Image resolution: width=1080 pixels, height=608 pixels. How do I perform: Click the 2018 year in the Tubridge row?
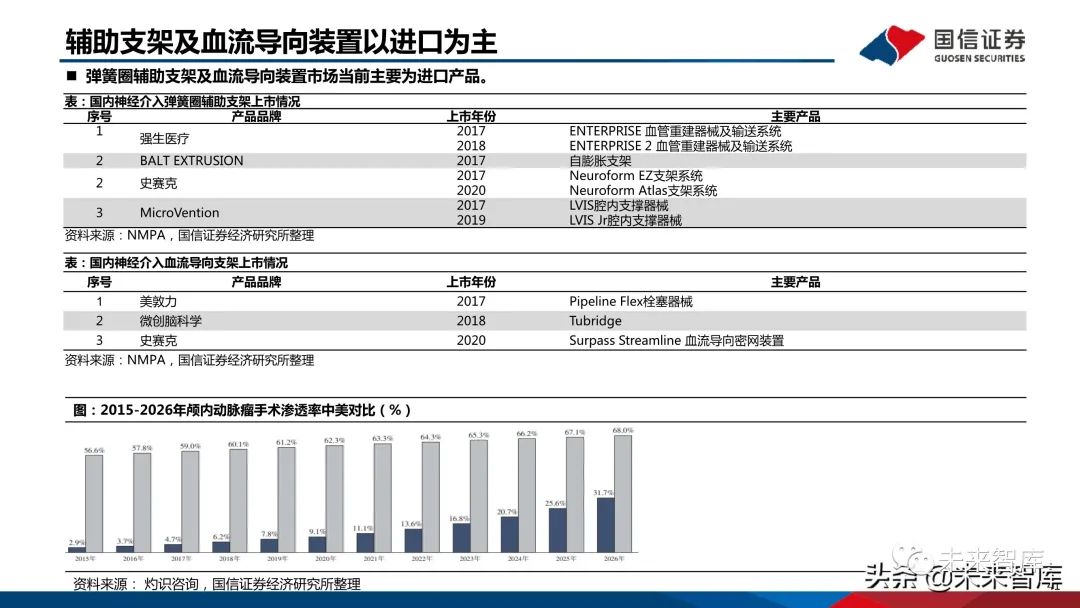pyautogui.click(x=471, y=321)
